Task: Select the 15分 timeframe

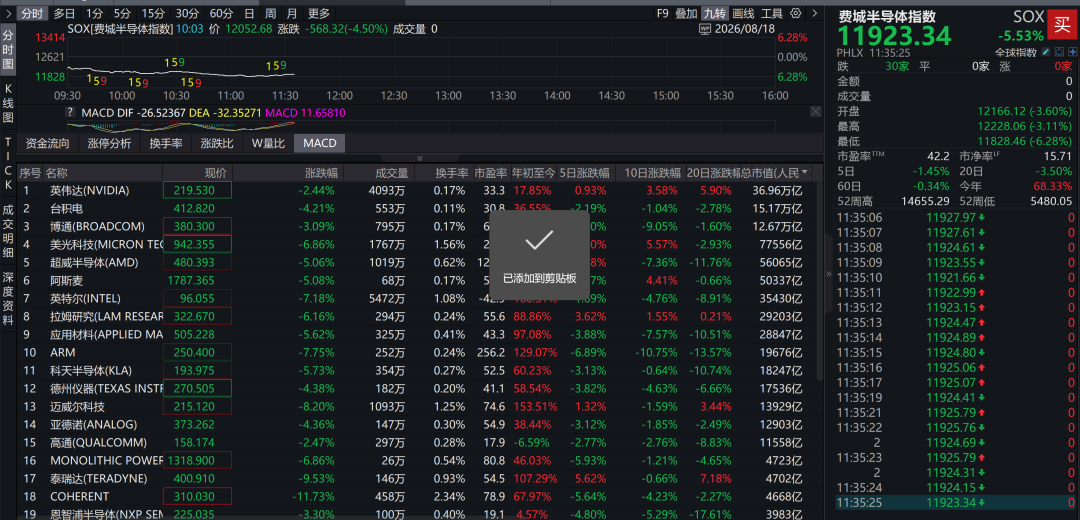Action: pyautogui.click(x=153, y=13)
